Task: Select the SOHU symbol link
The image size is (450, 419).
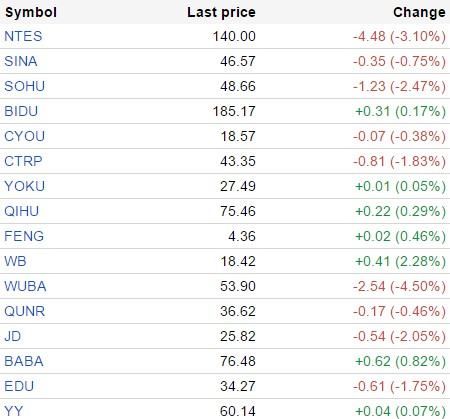Action: tap(24, 86)
